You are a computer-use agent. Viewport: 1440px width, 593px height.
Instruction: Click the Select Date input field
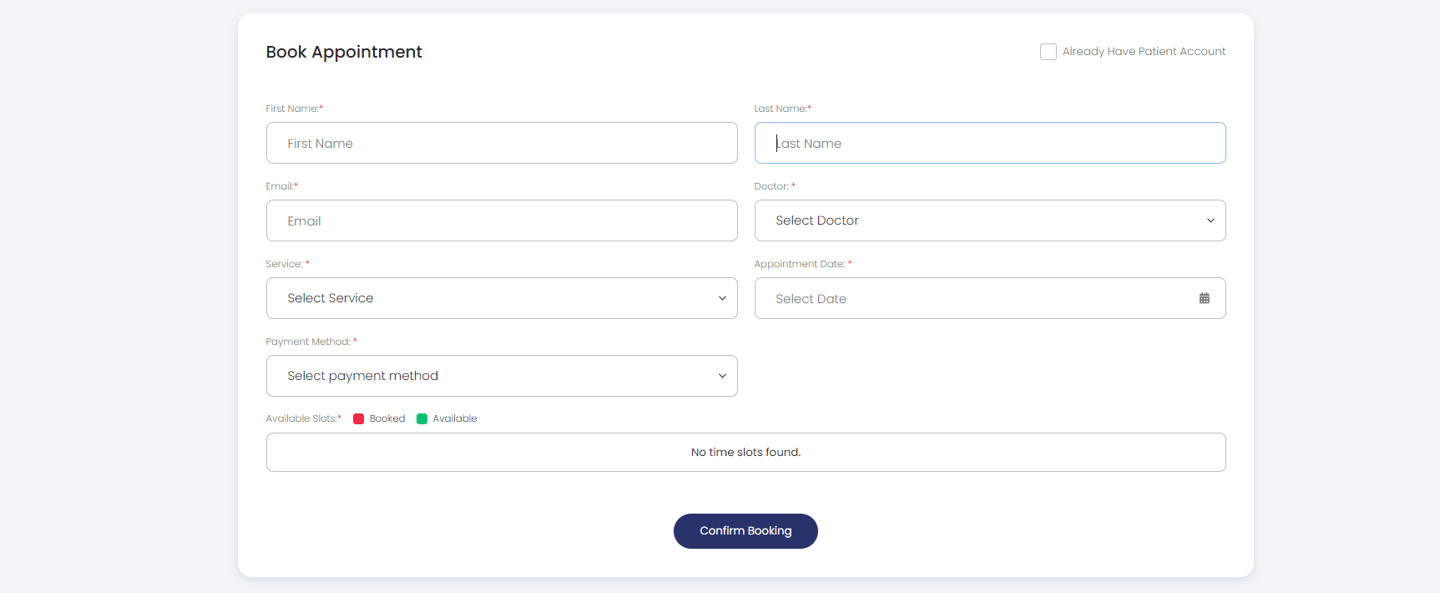coord(990,298)
